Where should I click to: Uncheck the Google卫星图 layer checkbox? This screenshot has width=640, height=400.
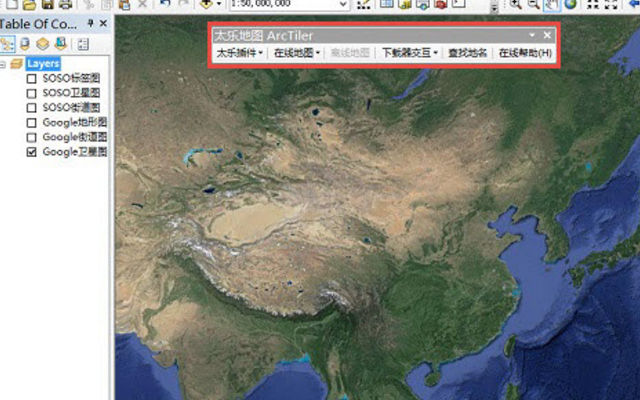[31, 152]
